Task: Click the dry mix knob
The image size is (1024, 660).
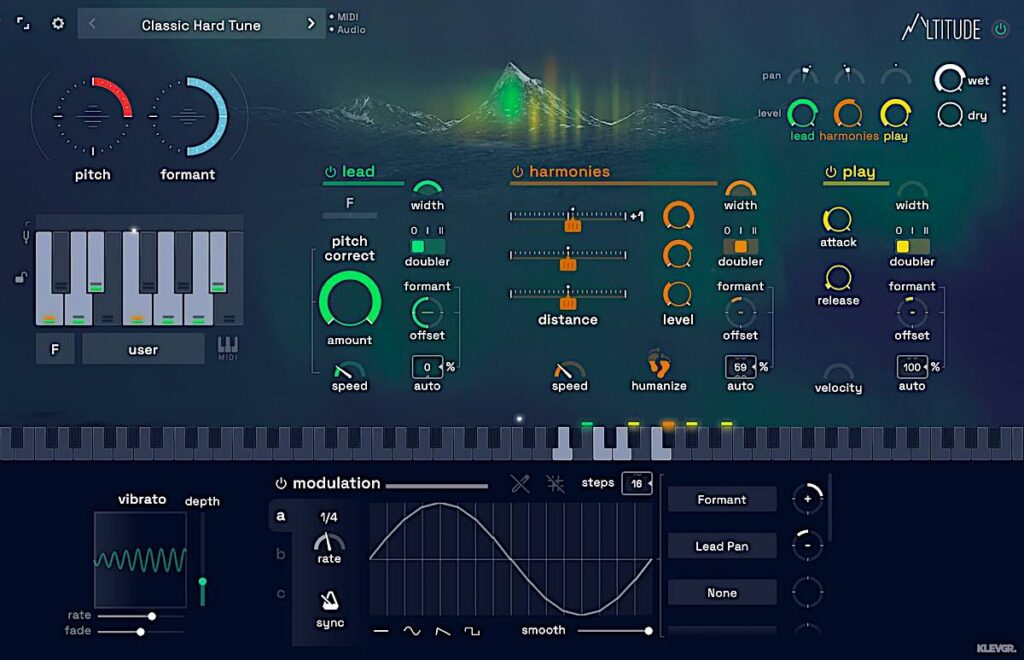Action: (x=950, y=116)
